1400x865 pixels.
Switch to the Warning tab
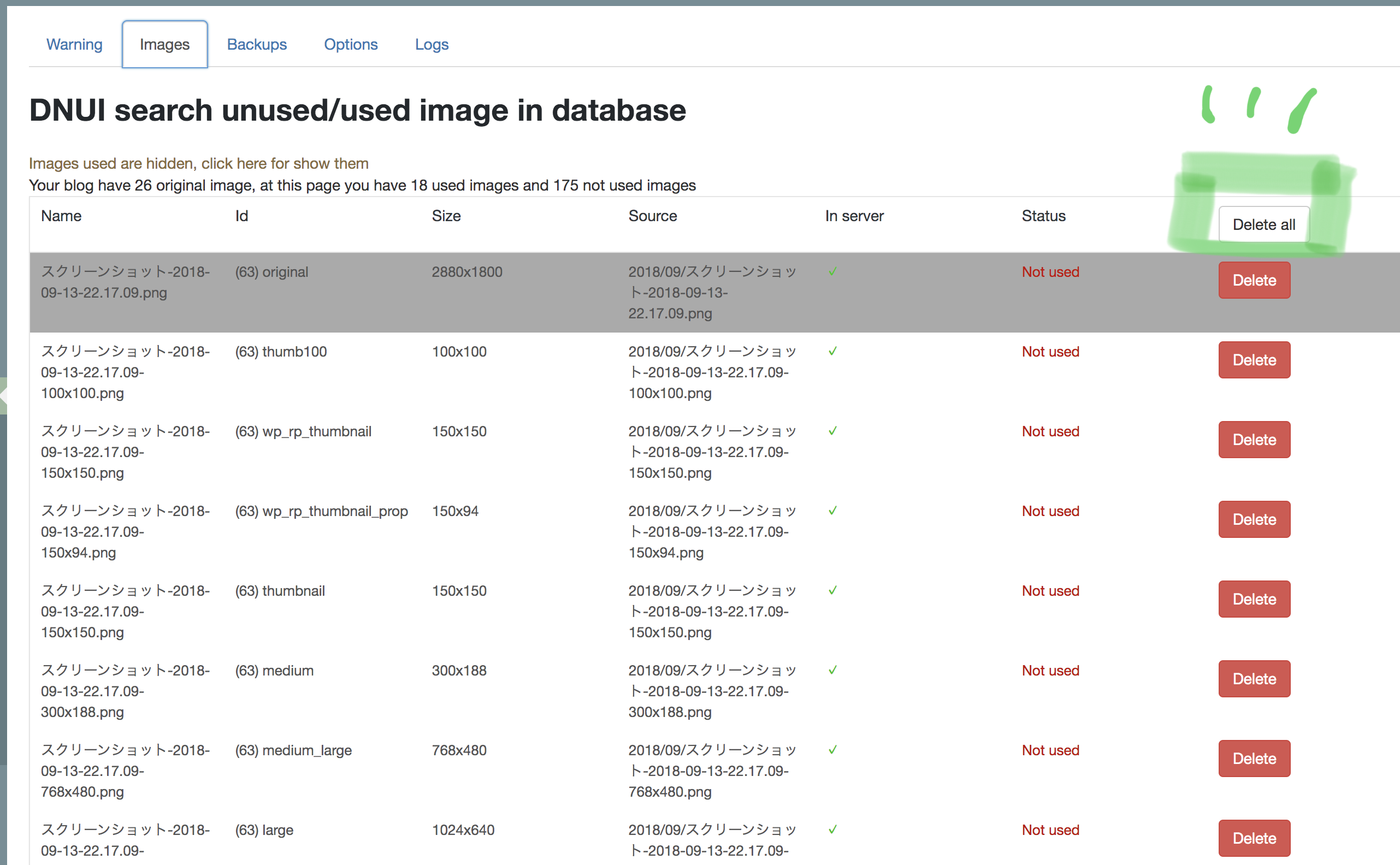point(74,44)
